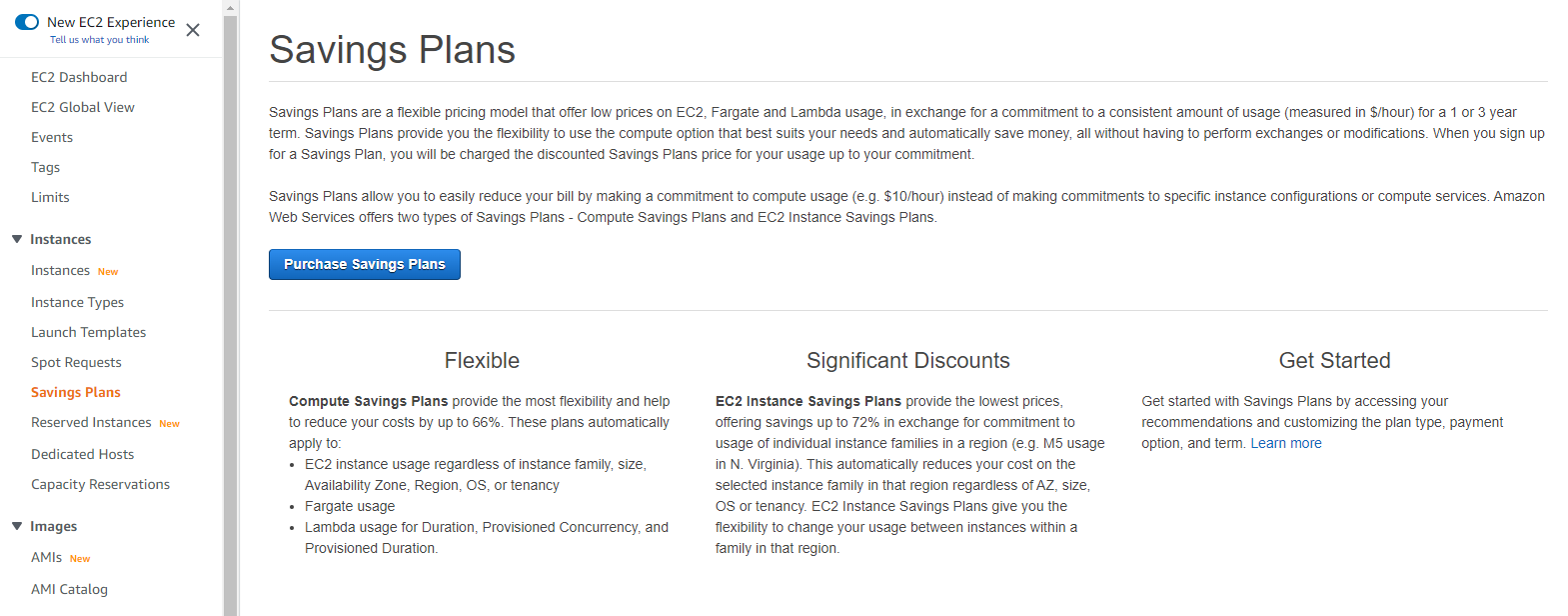
Task: Open the Tags page
Action: point(46,167)
